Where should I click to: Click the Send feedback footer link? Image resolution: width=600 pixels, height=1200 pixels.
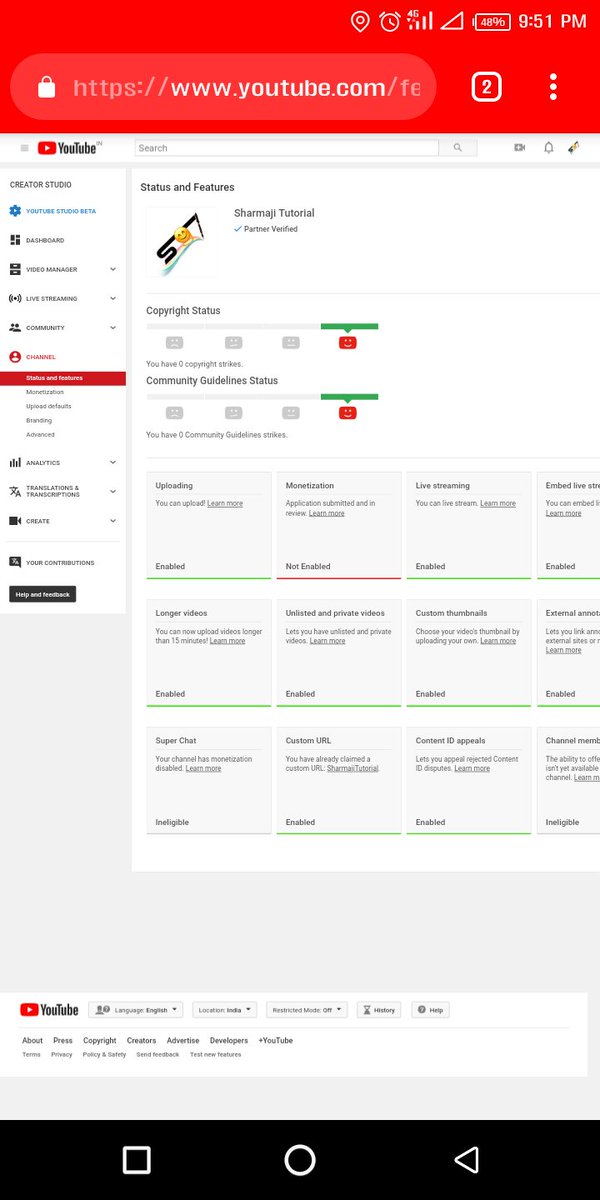(158, 1055)
